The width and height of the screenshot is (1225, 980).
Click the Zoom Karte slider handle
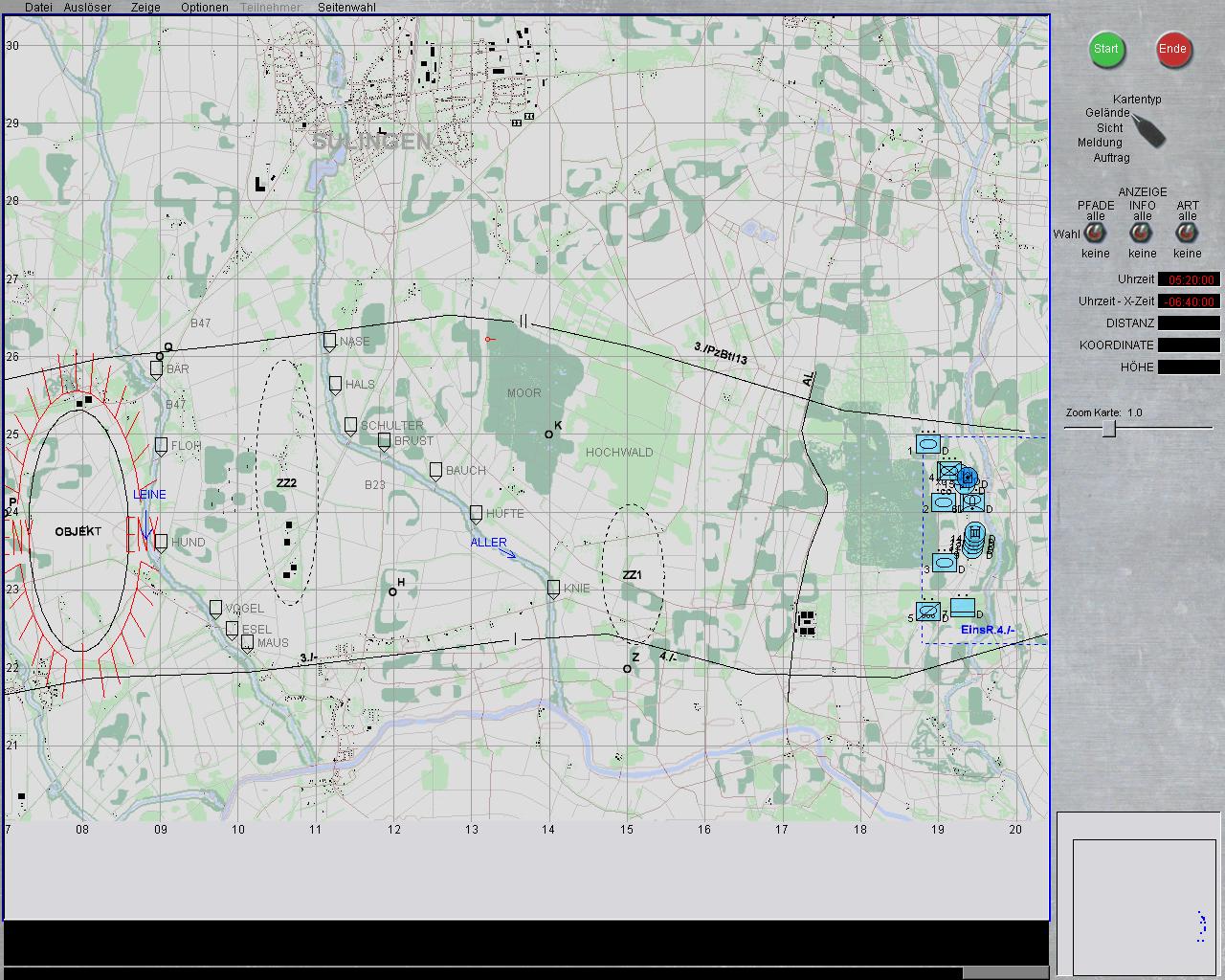pos(1108,429)
